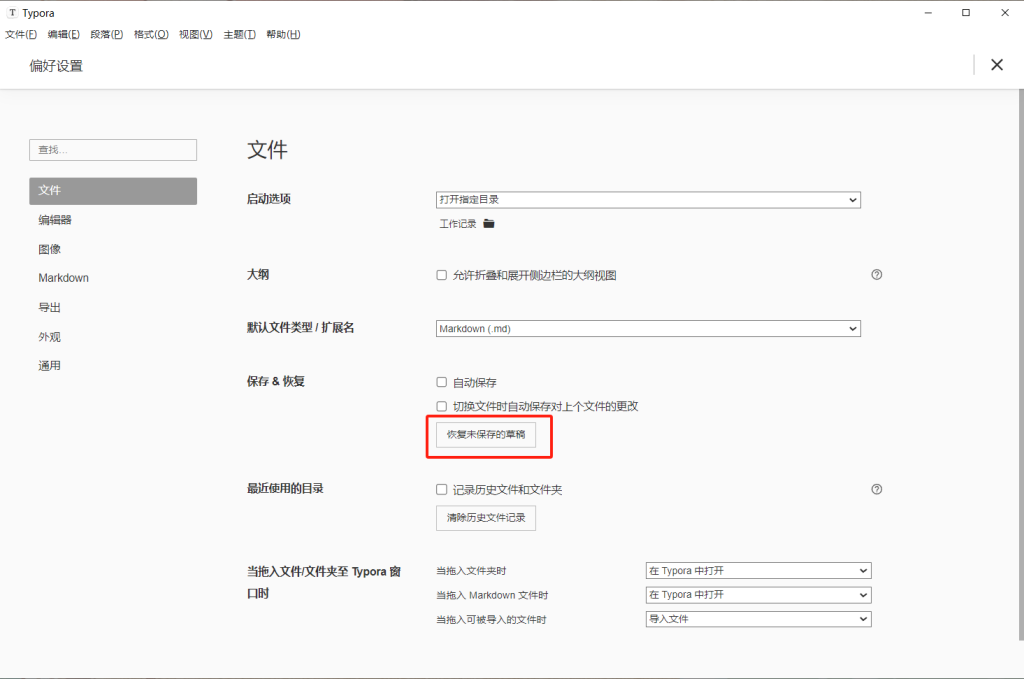Open the 主题(T) menu

239,35
